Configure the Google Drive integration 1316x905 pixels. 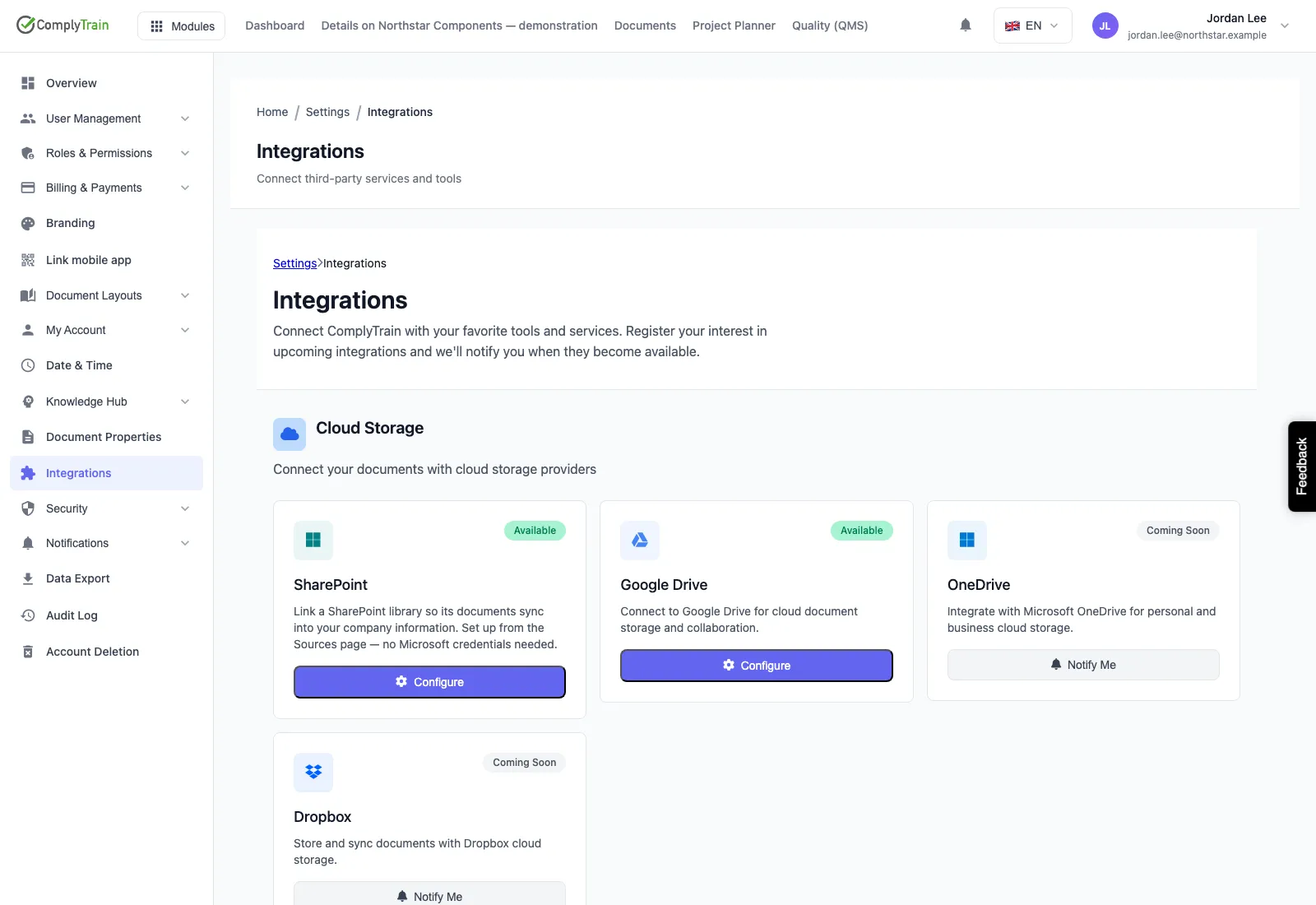[757, 666]
